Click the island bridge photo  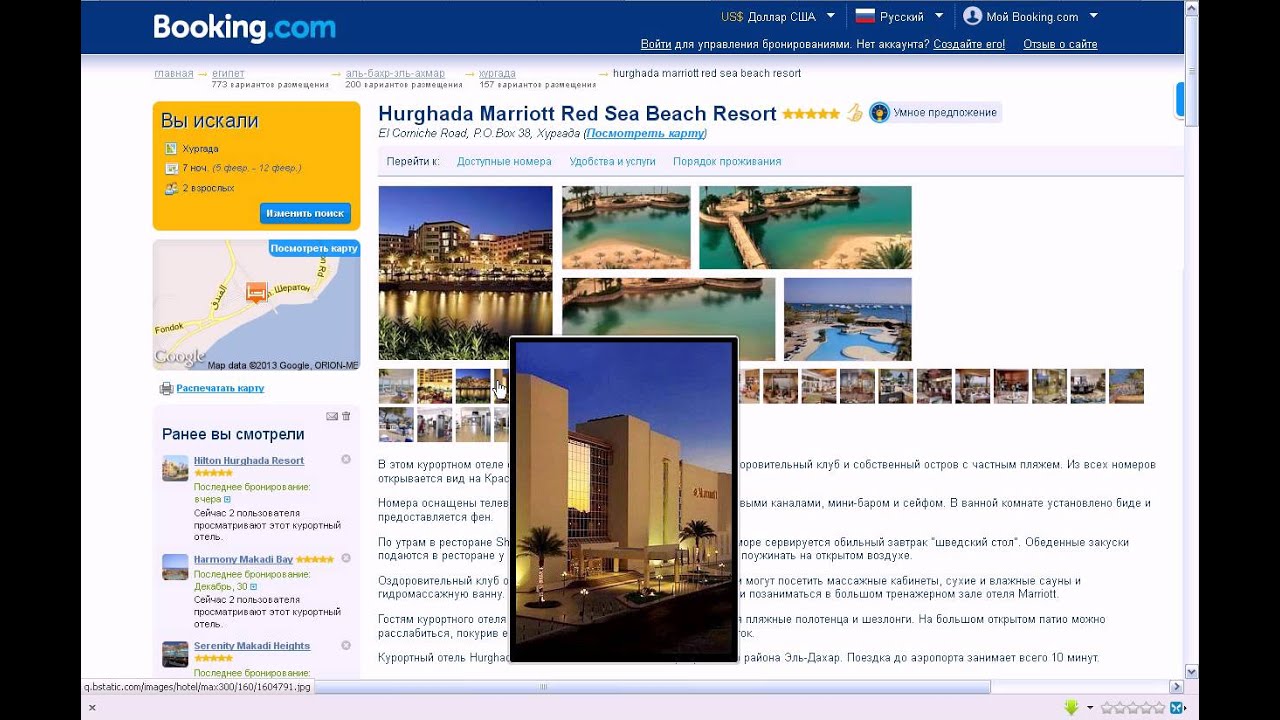pyautogui.click(x=805, y=228)
